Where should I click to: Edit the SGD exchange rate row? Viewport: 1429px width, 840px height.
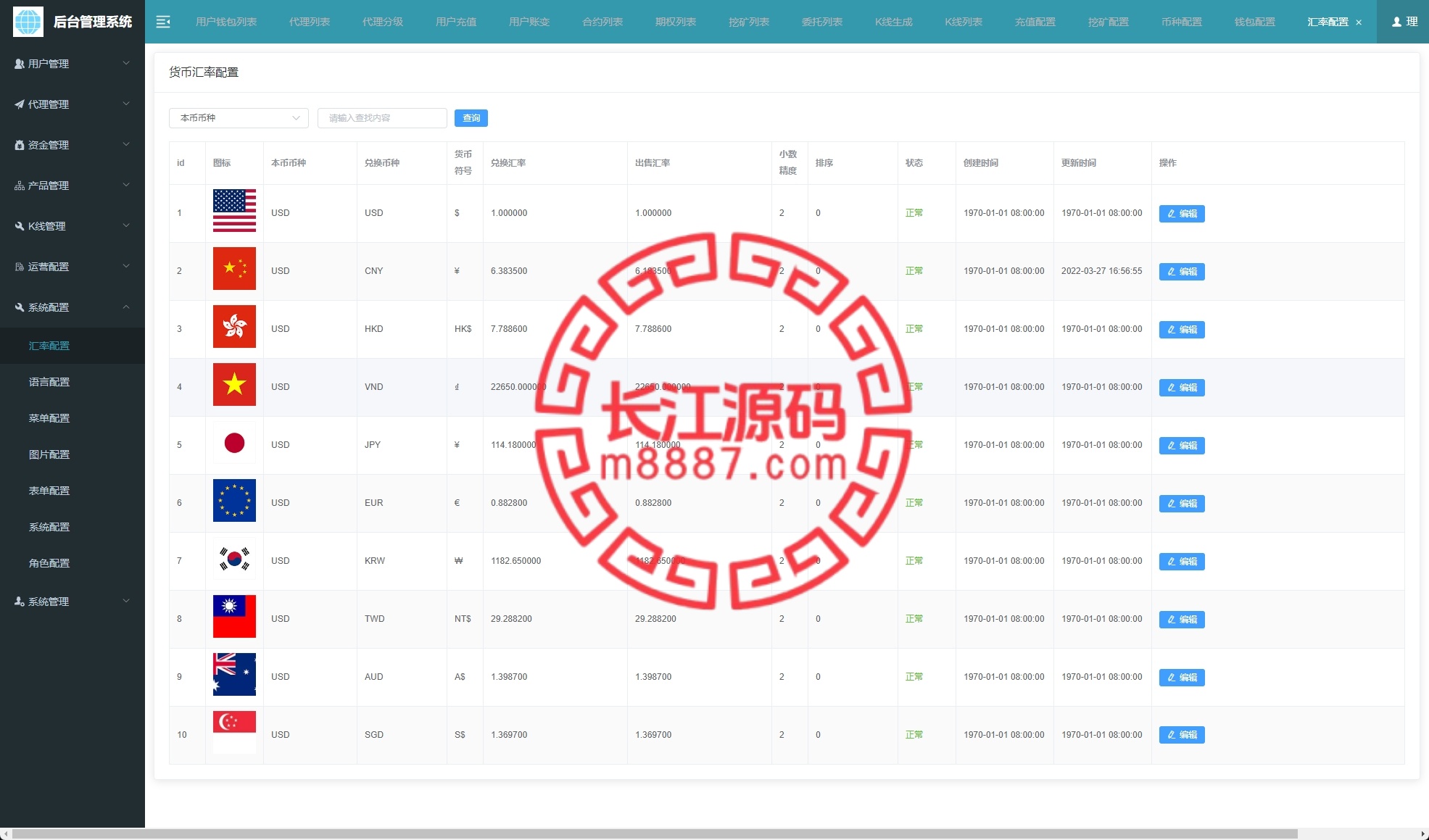[x=1182, y=735]
